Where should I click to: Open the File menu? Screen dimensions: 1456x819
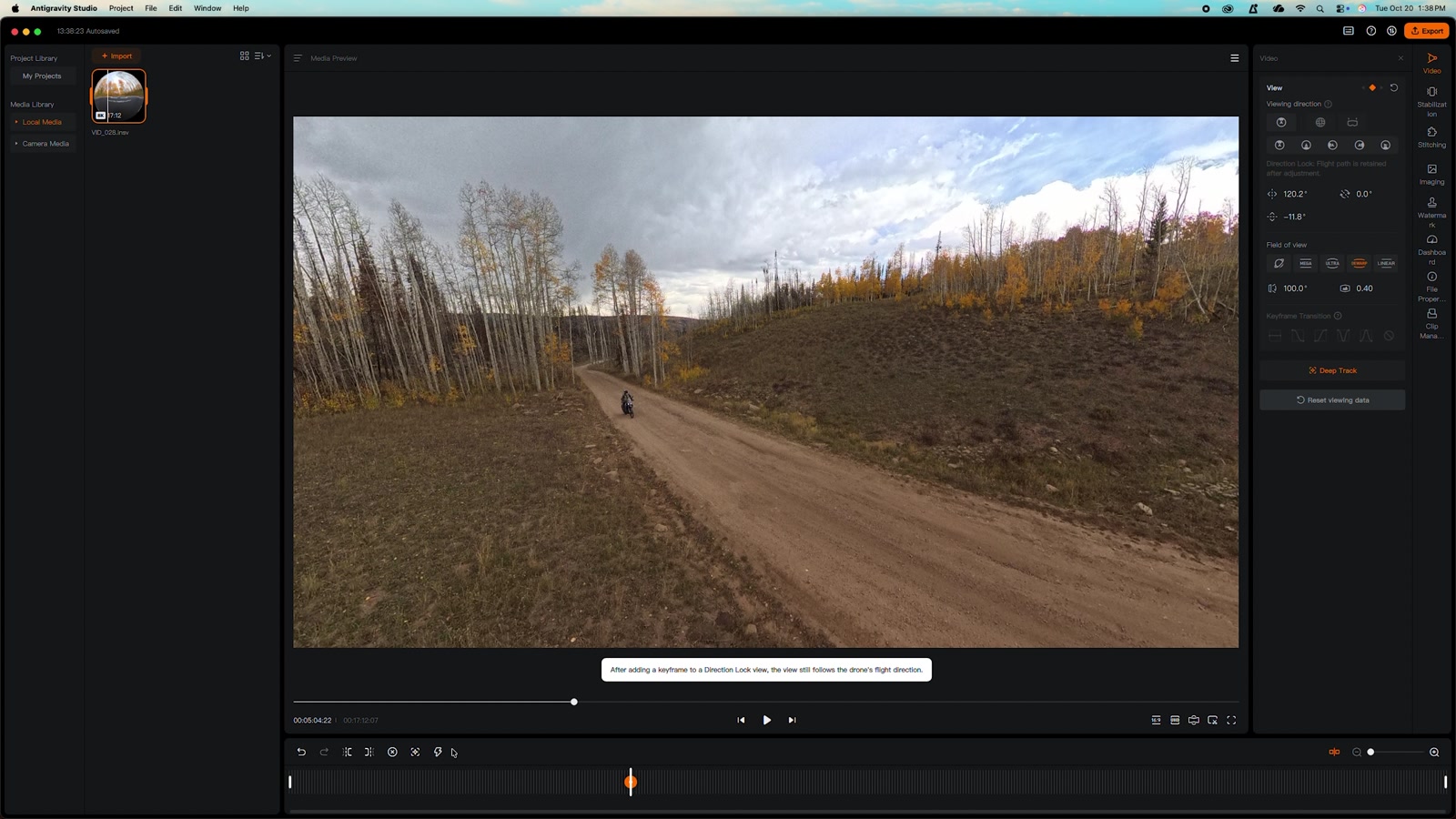151,8
